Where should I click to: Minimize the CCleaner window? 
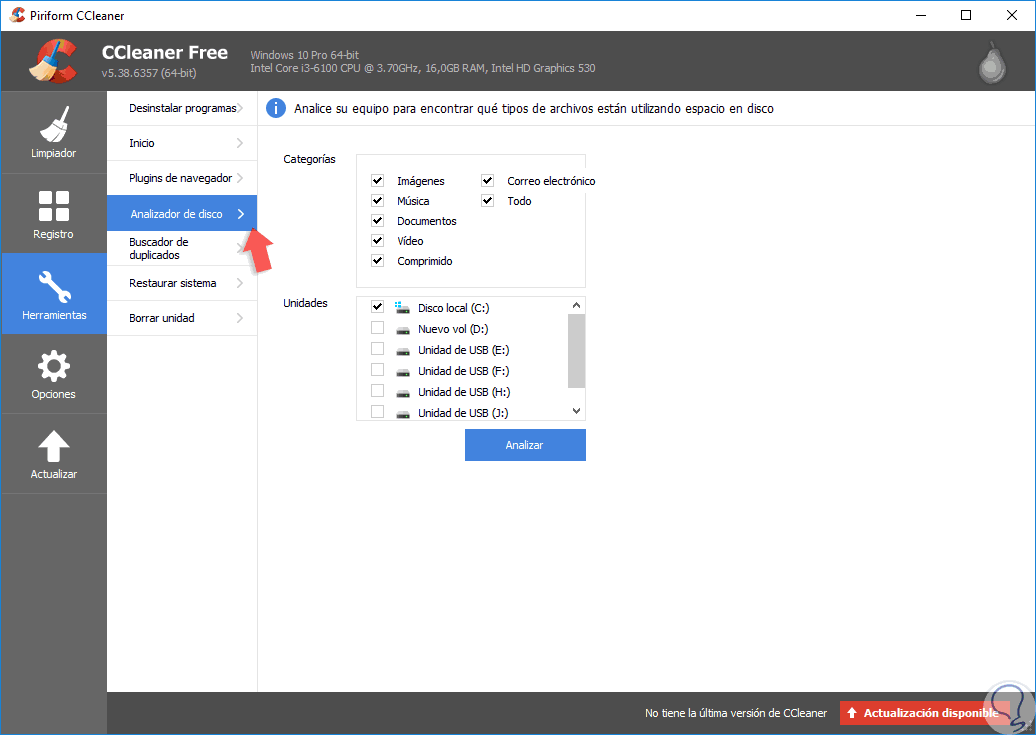[x=921, y=15]
